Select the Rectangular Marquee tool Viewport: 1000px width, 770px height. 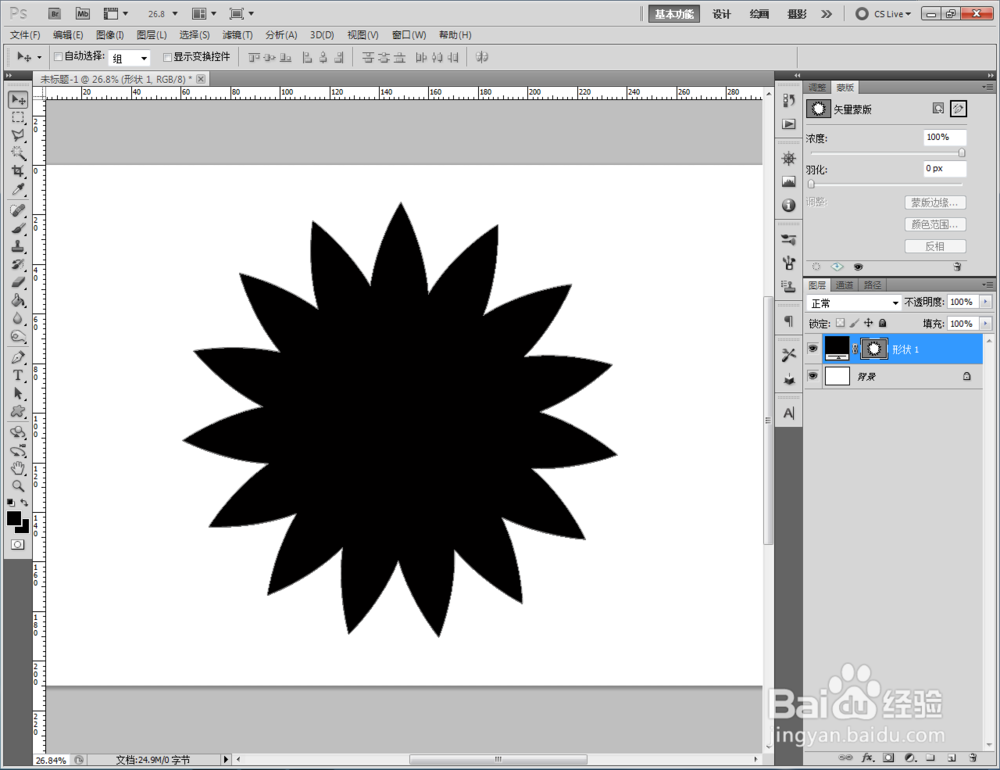[18, 117]
